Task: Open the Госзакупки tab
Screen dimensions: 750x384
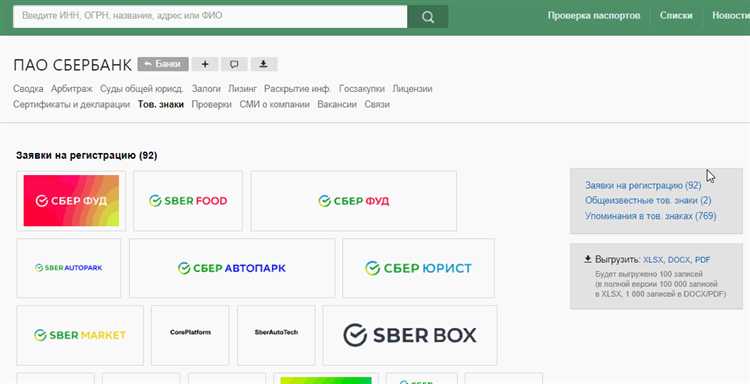Action: coord(362,89)
